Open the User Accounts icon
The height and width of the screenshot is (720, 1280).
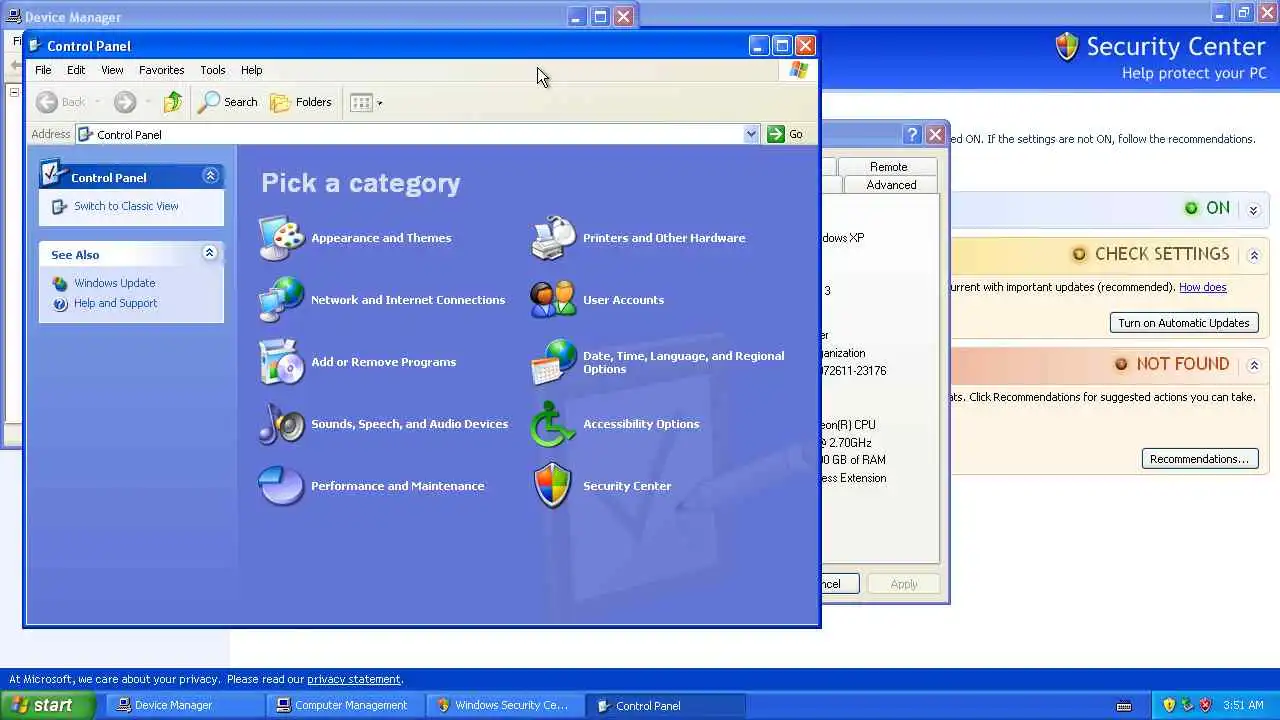pos(553,300)
